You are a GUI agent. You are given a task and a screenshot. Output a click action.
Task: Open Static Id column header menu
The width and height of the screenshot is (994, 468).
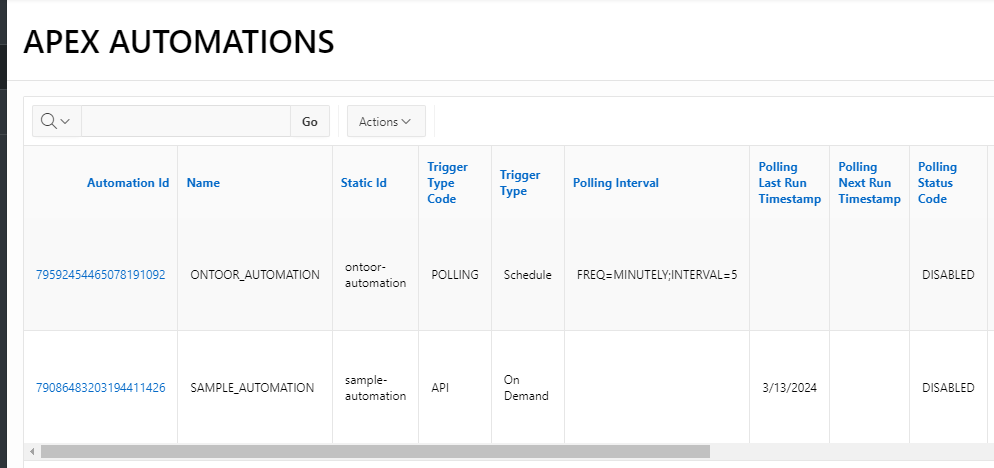(363, 183)
